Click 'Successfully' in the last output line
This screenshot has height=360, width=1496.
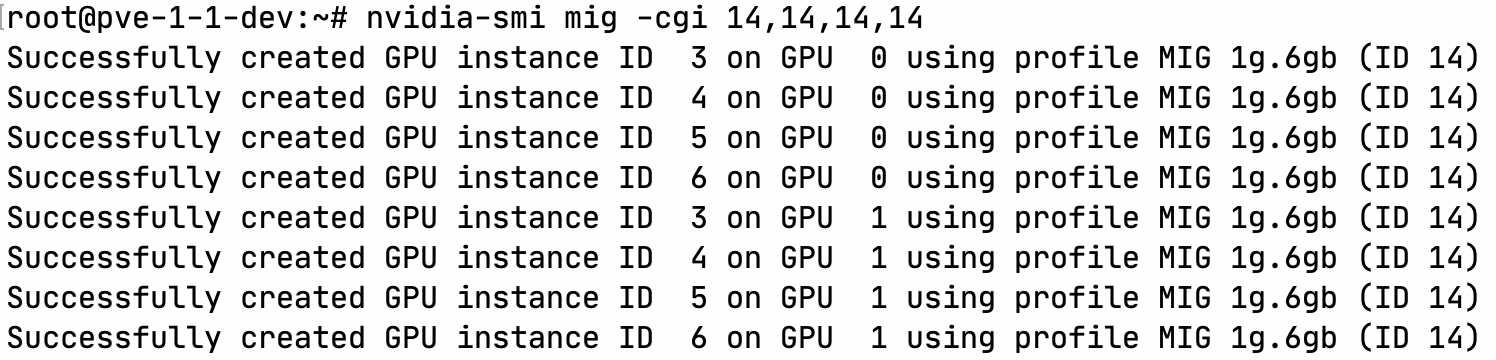pos(113,340)
